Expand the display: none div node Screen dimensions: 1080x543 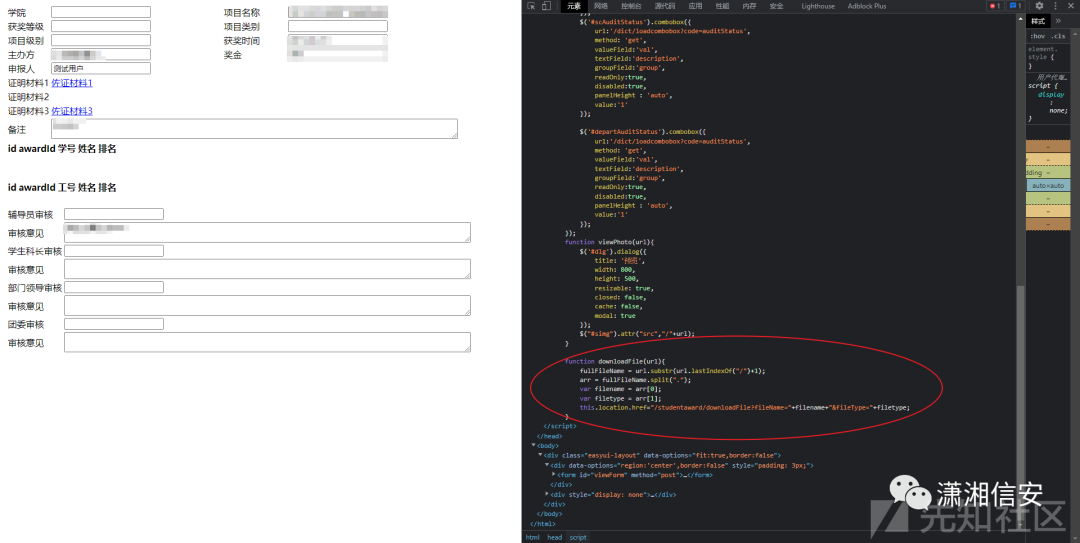coord(548,494)
